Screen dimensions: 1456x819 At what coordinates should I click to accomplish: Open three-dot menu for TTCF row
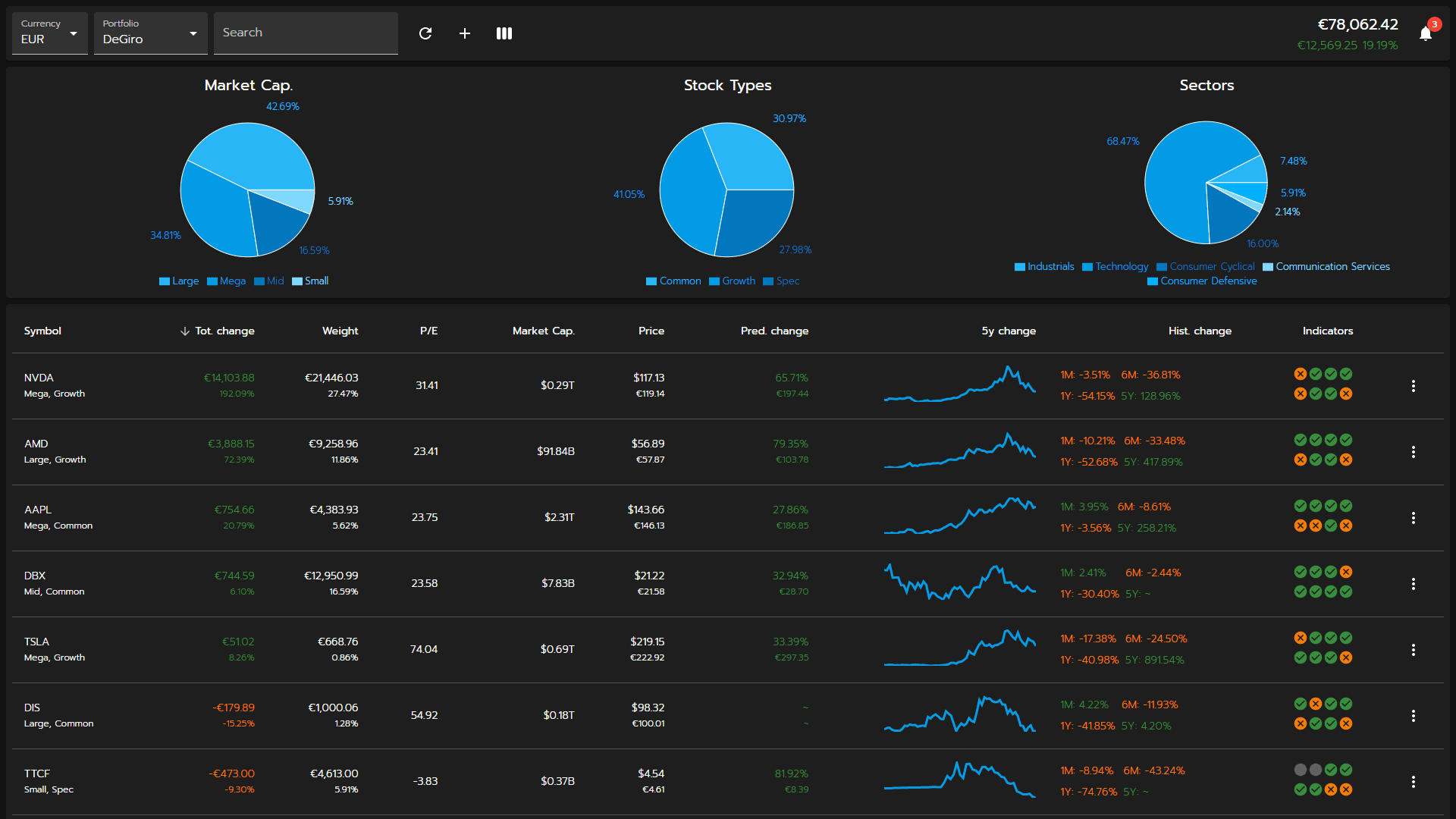pyautogui.click(x=1413, y=782)
